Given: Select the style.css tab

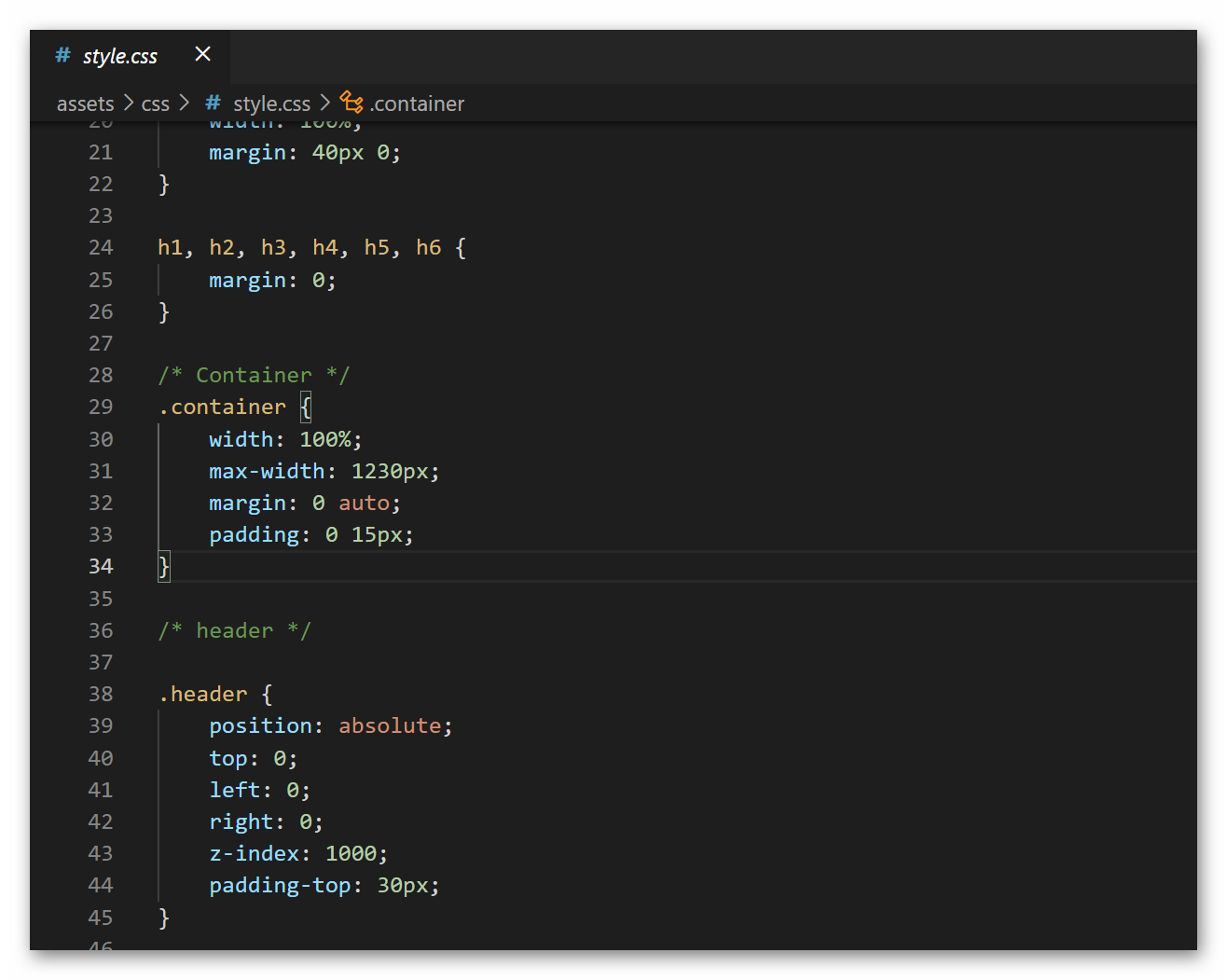Looking at the screenshot, I should 131,56.
